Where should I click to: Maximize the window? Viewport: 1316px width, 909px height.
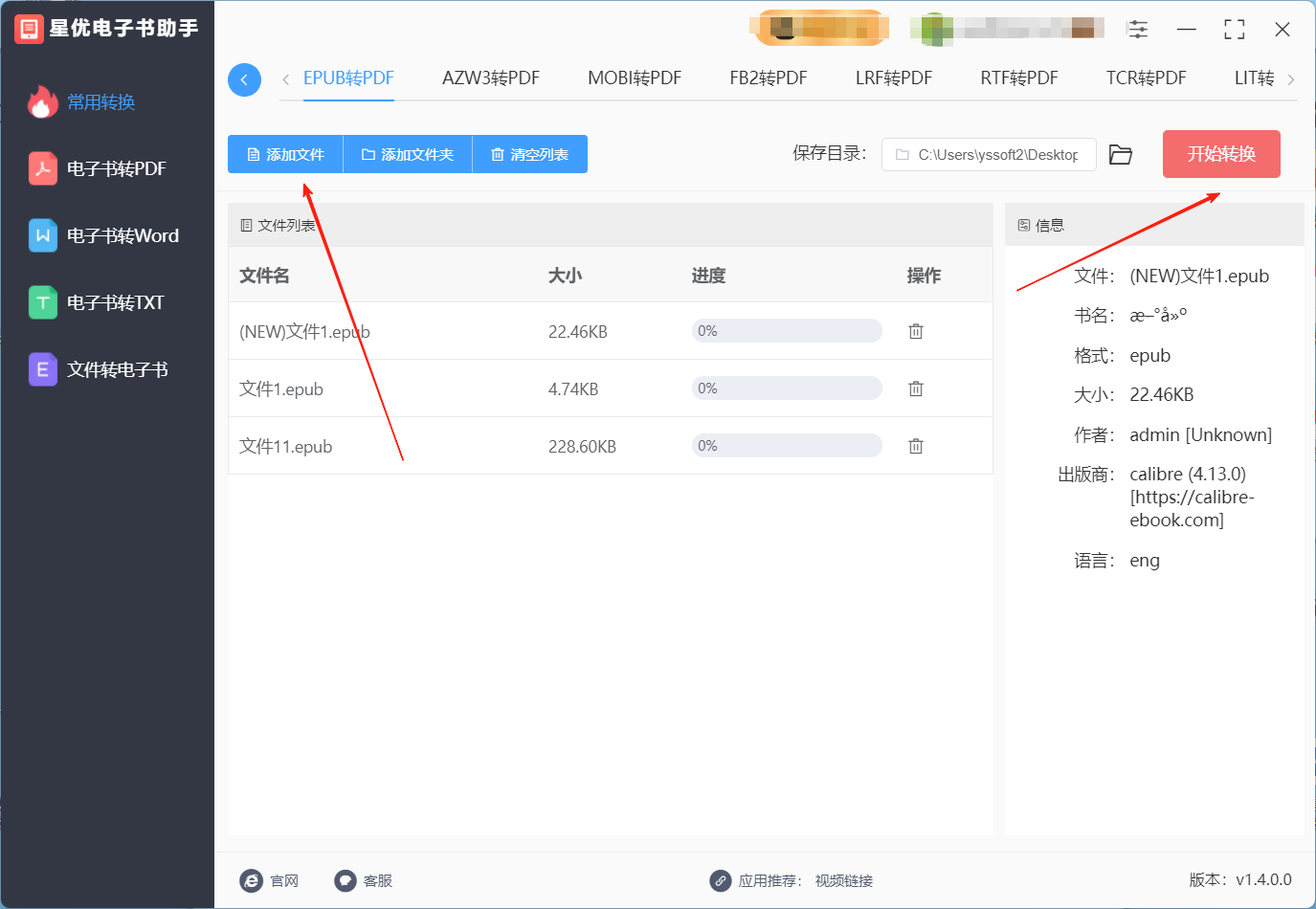point(1235,30)
